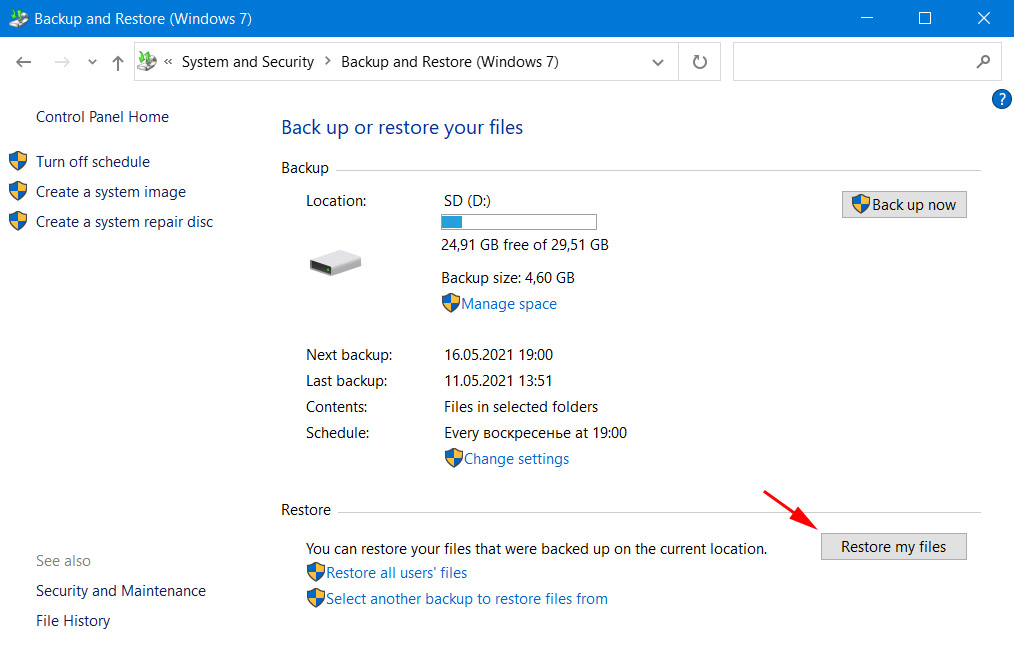This screenshot has height=655, width=1014.
Task: Open Security and Maintenance link
Action: pos(121,591)
